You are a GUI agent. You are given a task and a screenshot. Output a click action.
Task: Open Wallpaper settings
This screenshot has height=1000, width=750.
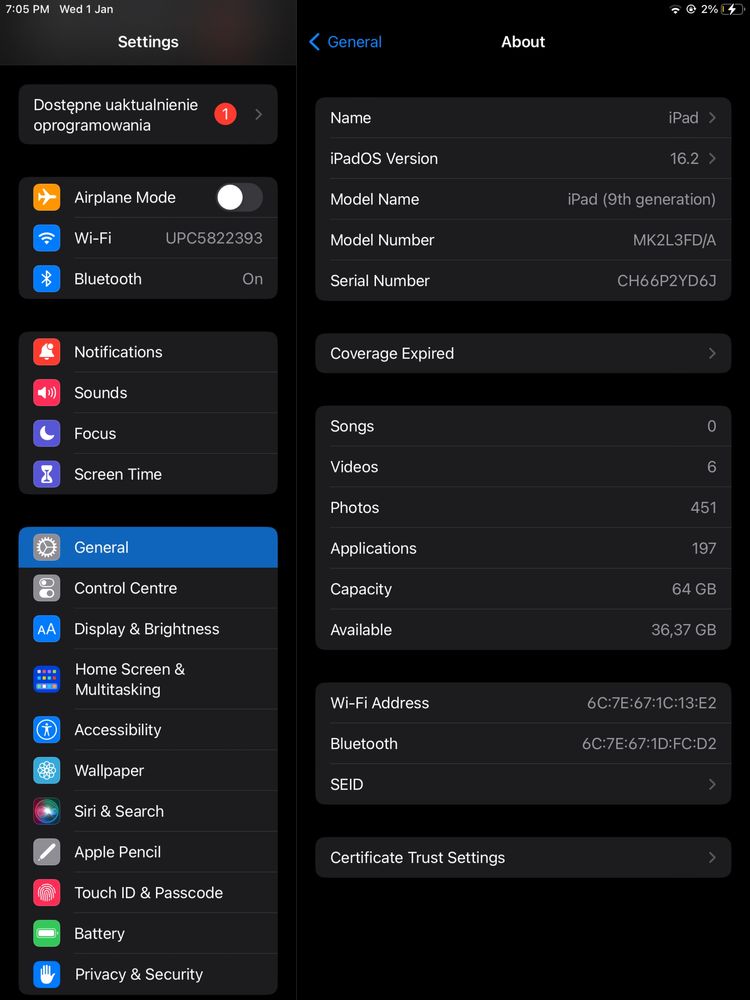[148, 770]
